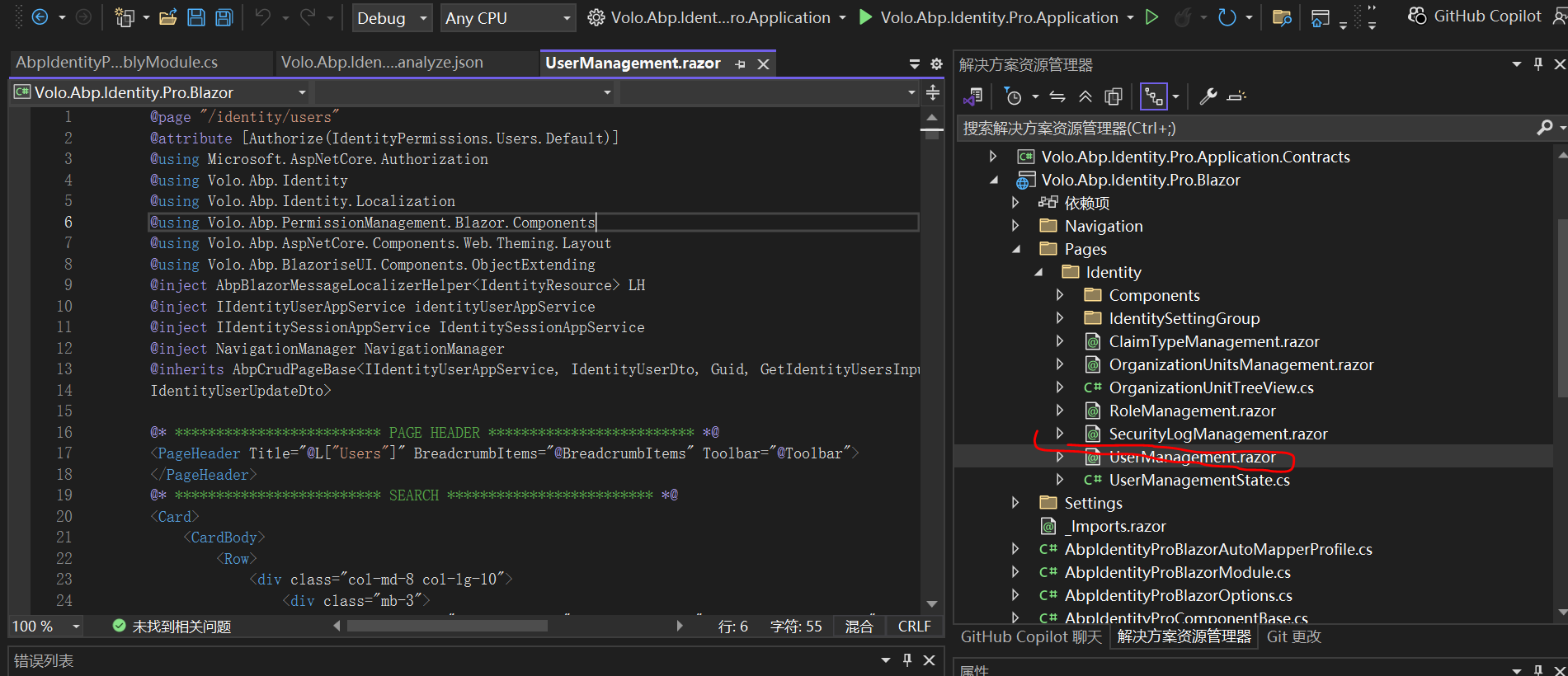
Task: Click Sync with Active Document icon
Action: pos(1057,97)
